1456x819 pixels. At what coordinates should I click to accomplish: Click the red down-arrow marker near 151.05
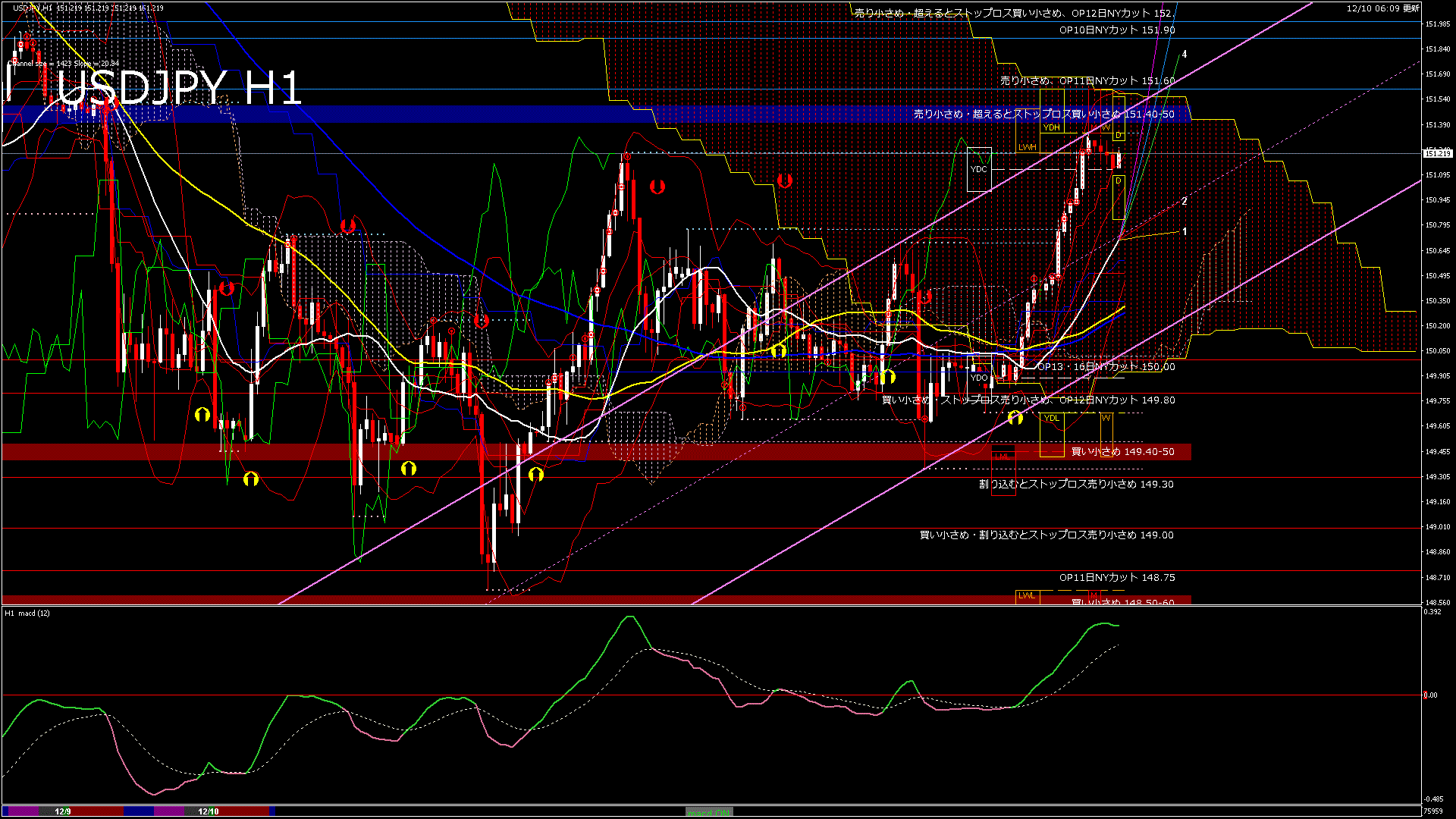click(x=784, y=180)
